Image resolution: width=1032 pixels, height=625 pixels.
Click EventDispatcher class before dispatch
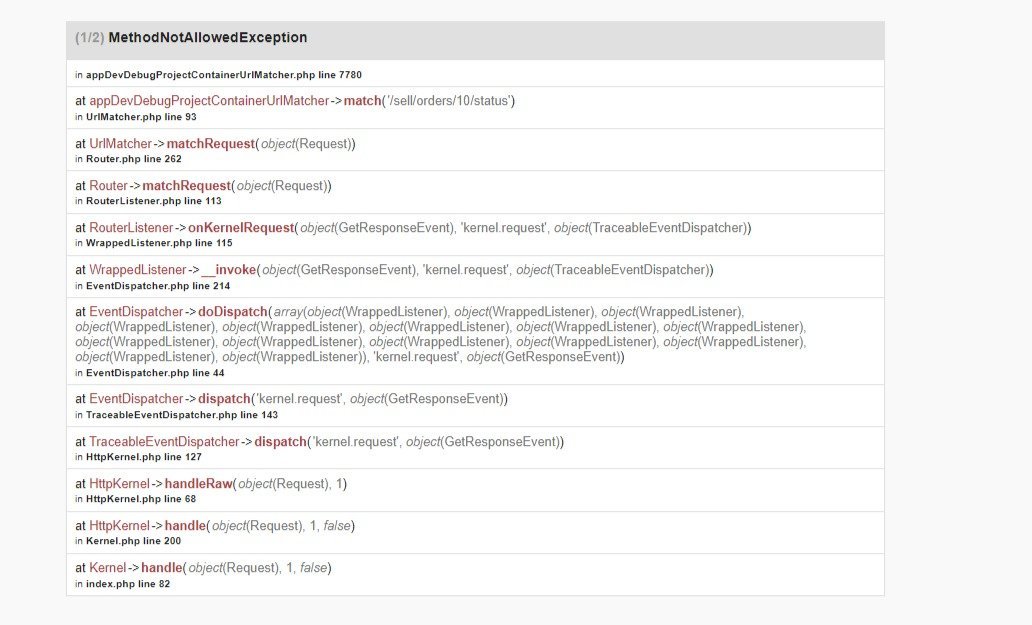click(136, 399)
